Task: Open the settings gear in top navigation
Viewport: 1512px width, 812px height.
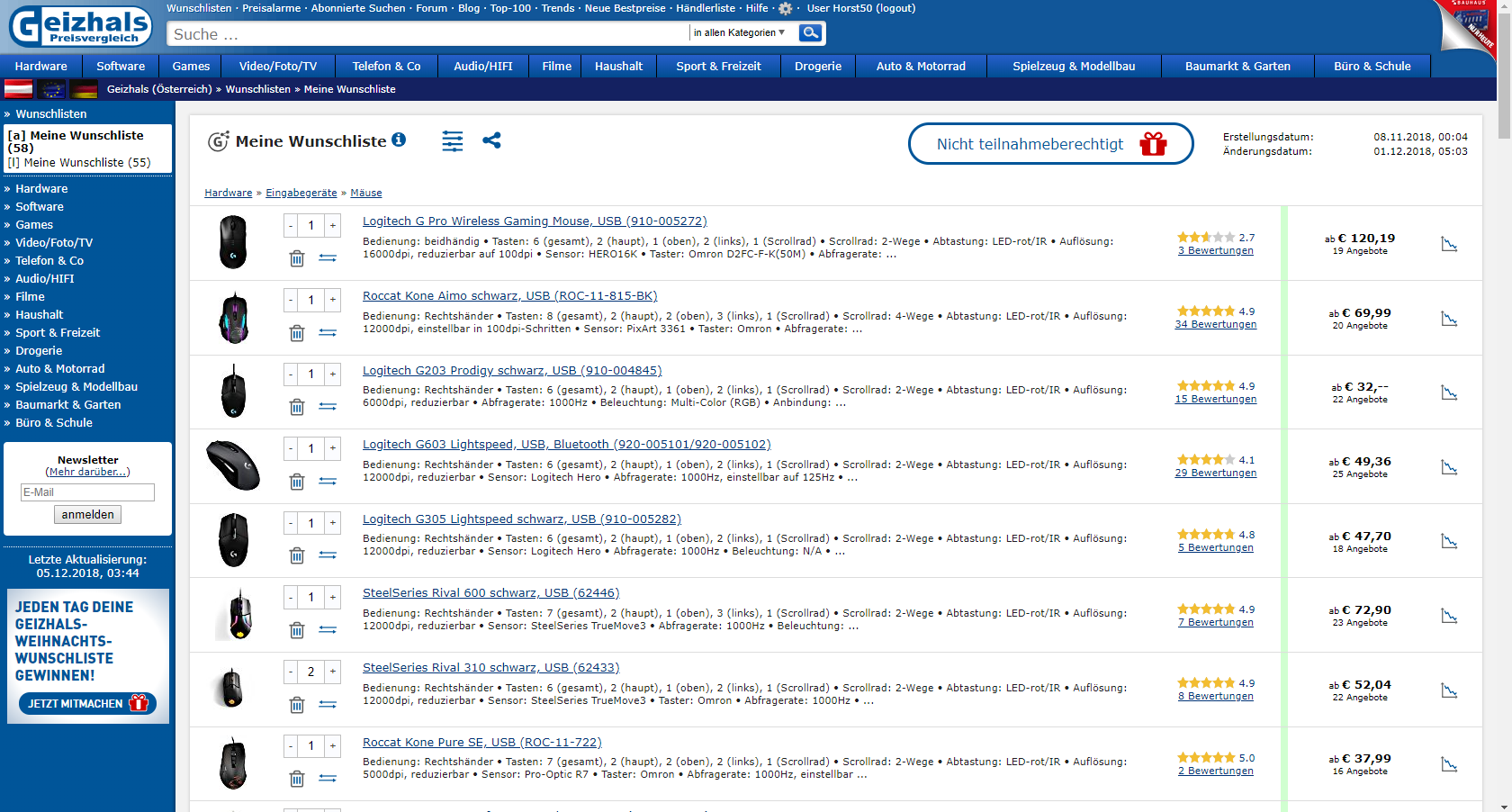Action: click(785, 8)
